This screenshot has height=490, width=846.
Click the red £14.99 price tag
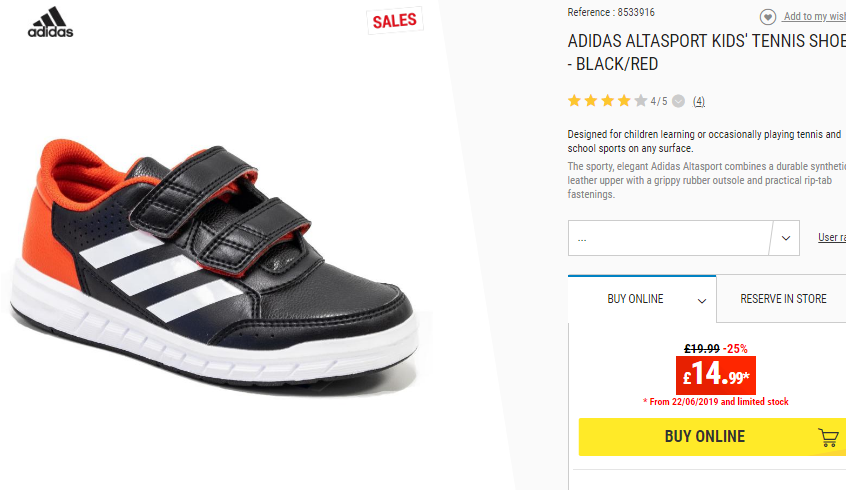(715, 375)
